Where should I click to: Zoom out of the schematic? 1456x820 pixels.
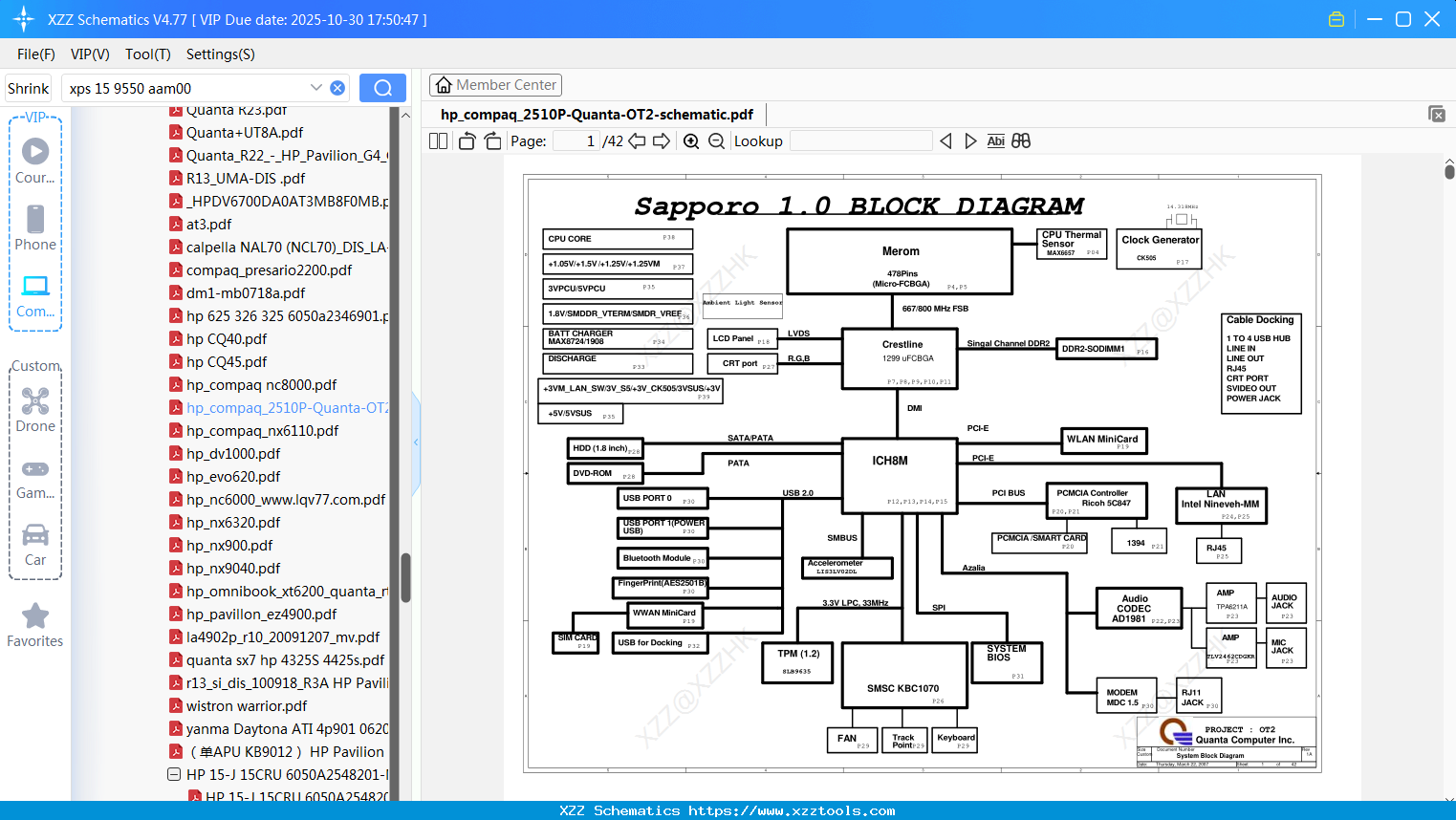coord(716,141)
